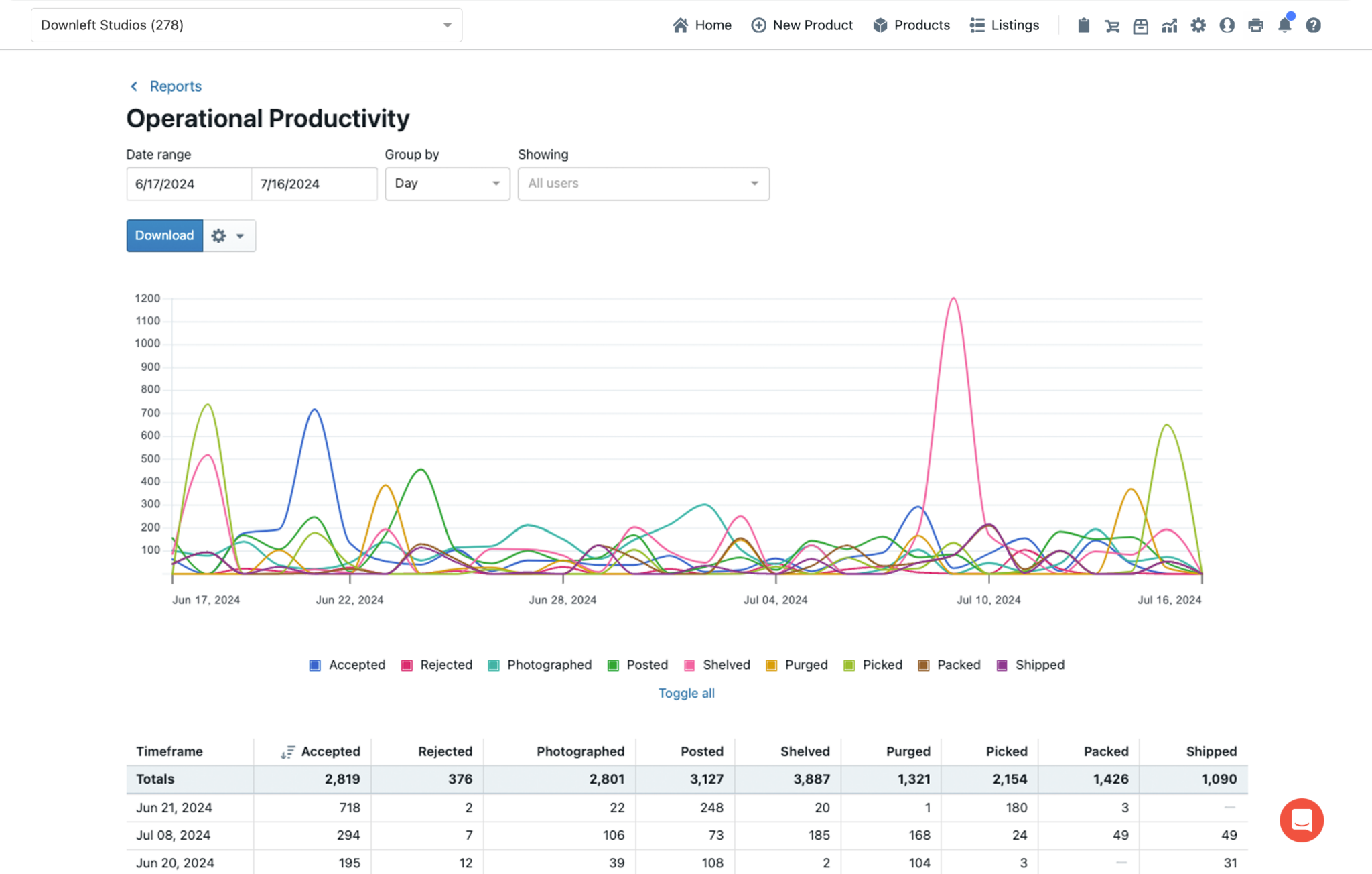This screenshot has width=1372, height=874.
Task: Click the Download button
Action: click(x=164, y=235)
